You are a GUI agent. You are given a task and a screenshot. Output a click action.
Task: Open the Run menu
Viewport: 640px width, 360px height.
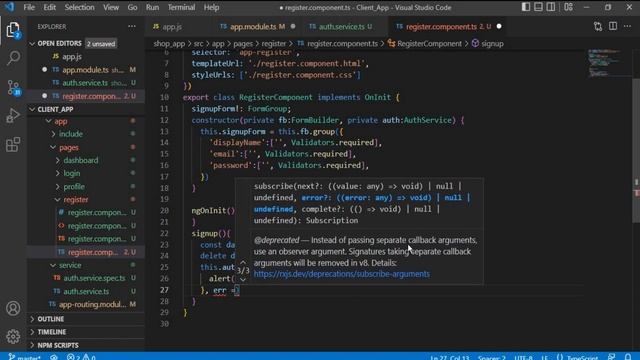click(152, 7)
